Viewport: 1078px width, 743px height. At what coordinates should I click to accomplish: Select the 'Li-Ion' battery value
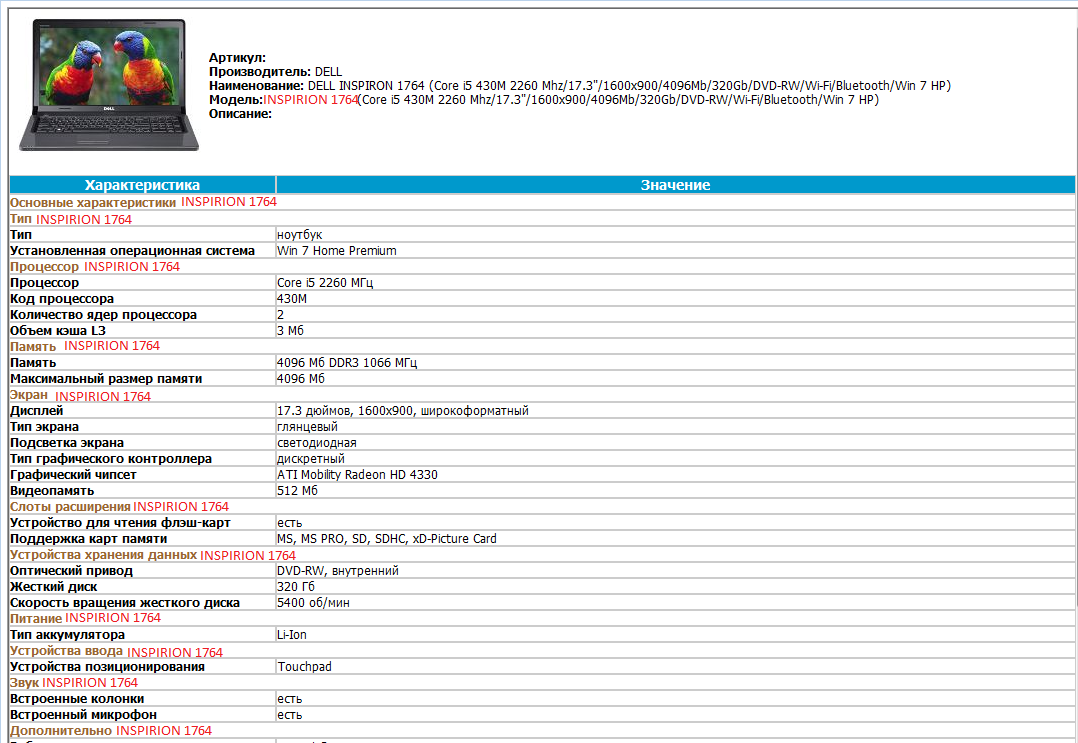(292, 635)
